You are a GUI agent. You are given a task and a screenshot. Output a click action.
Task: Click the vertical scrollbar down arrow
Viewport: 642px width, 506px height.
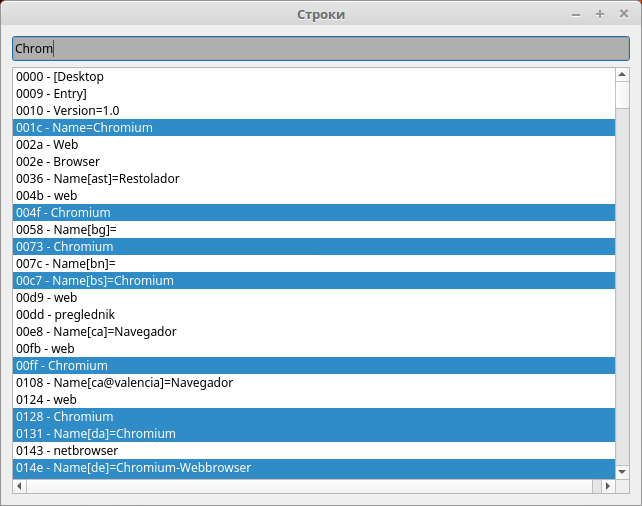coord(622,472)
